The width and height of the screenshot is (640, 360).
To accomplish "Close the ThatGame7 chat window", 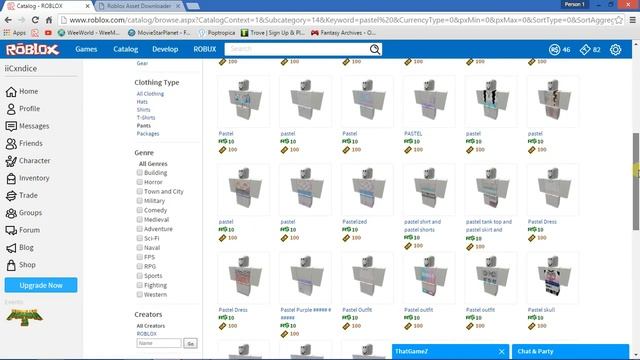I will [501, 351].
